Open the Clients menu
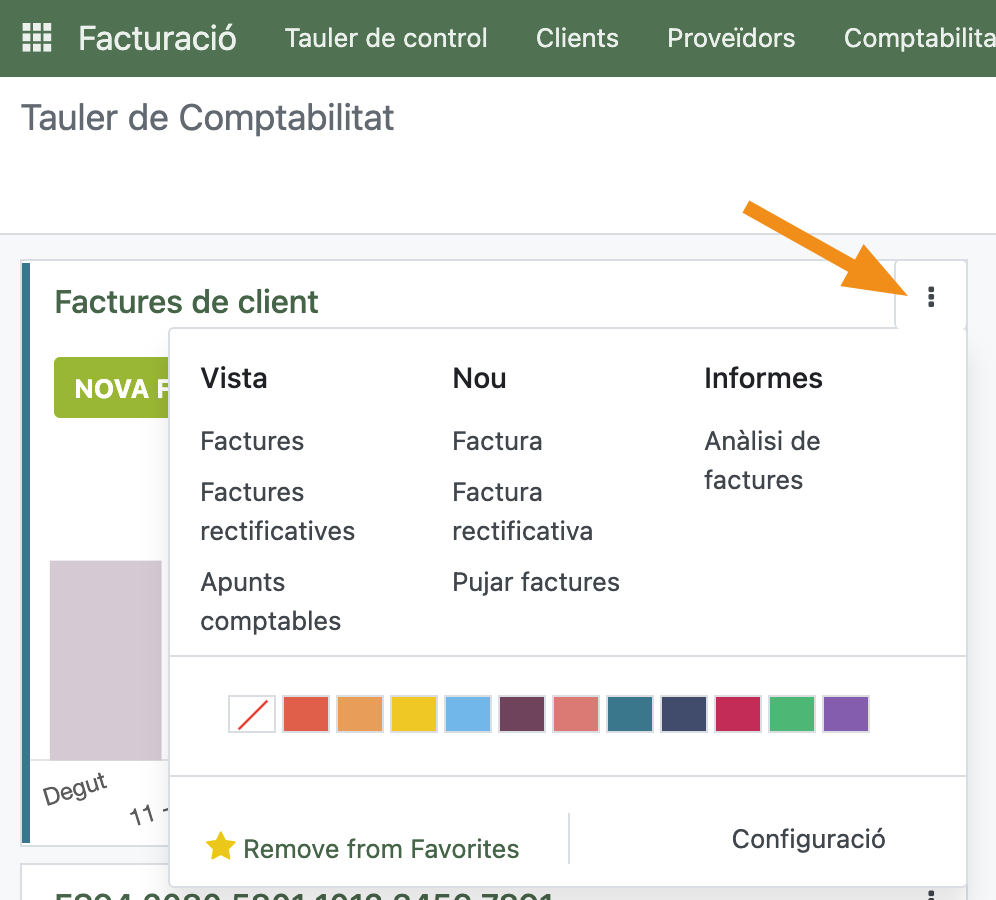The image size is (996, 900). coord(577,38)
